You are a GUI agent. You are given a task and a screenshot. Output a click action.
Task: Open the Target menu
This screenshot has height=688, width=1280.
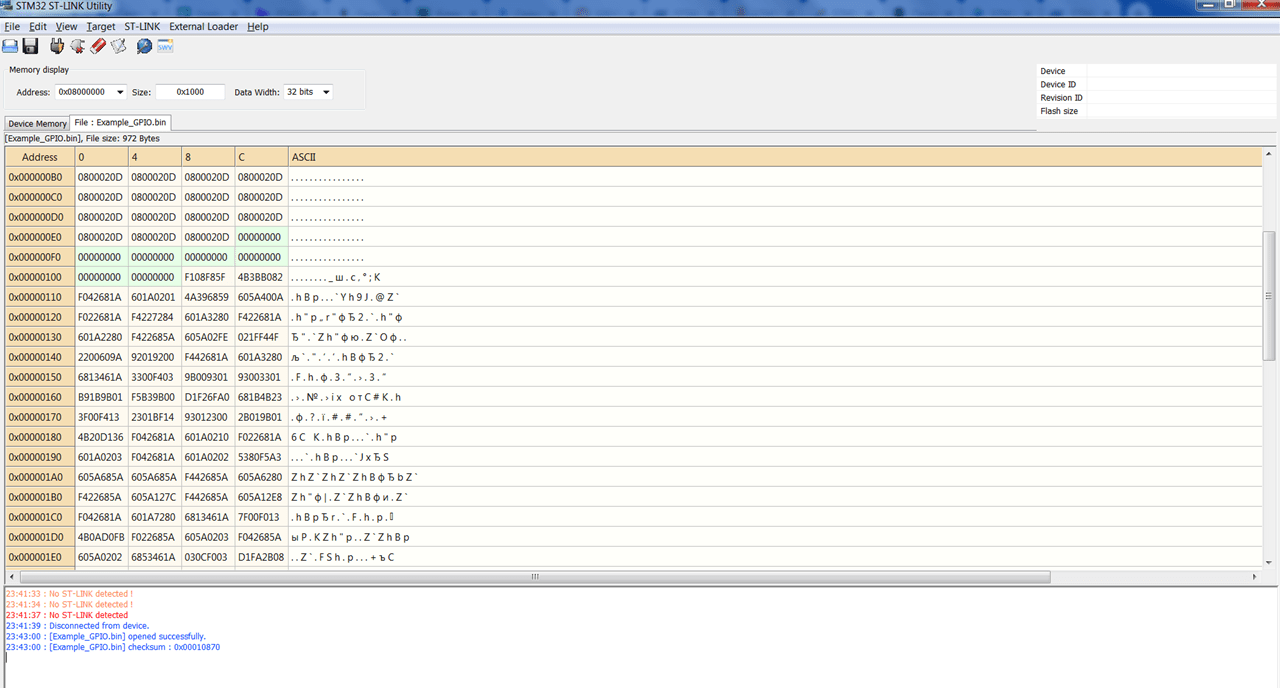coord(101,26)
